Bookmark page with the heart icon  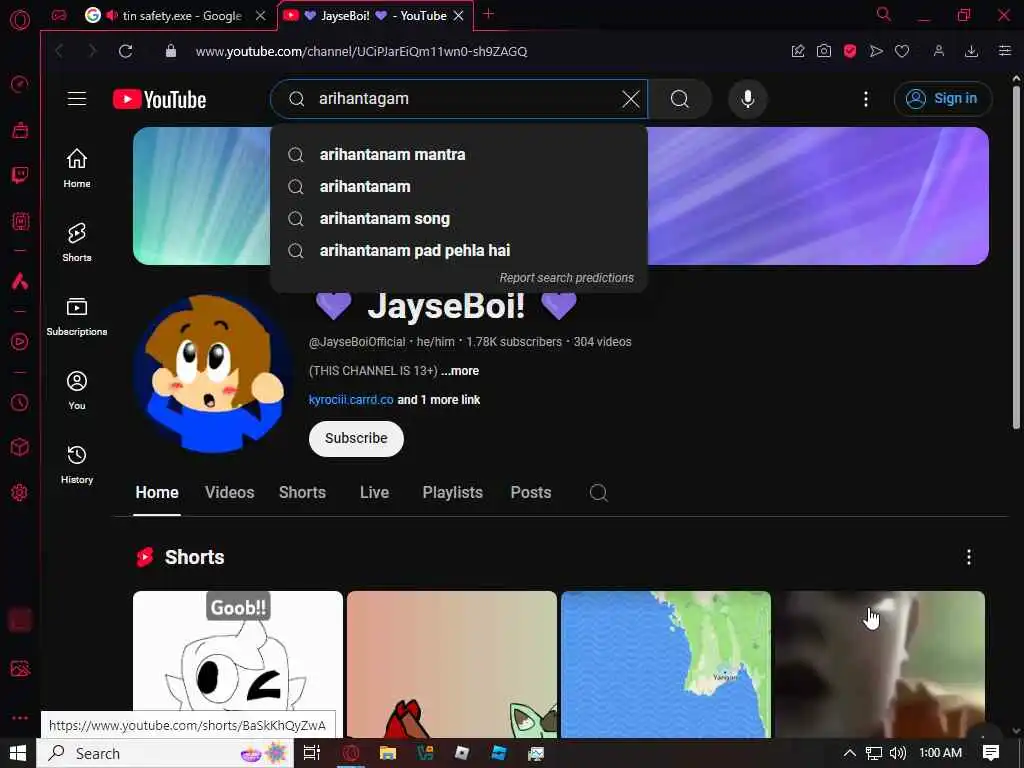click(x=902, y=51)
